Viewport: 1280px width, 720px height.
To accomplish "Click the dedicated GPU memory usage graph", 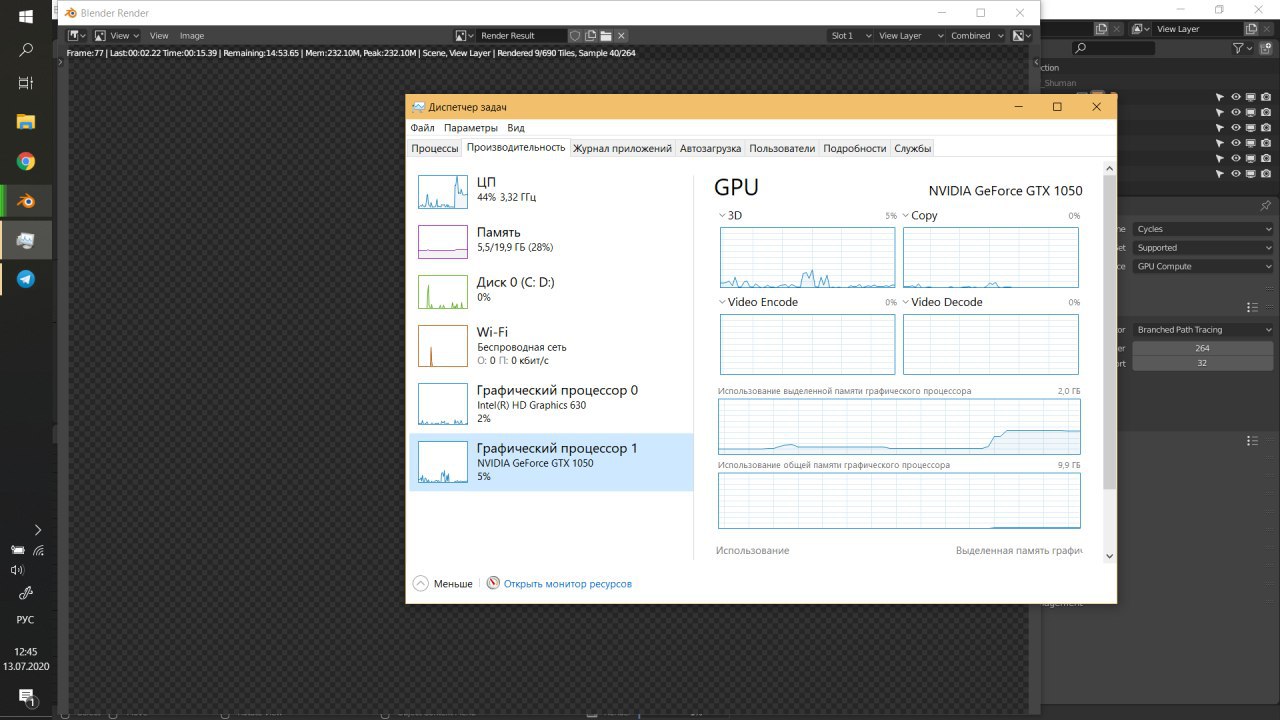I will [x=899, y=426].
